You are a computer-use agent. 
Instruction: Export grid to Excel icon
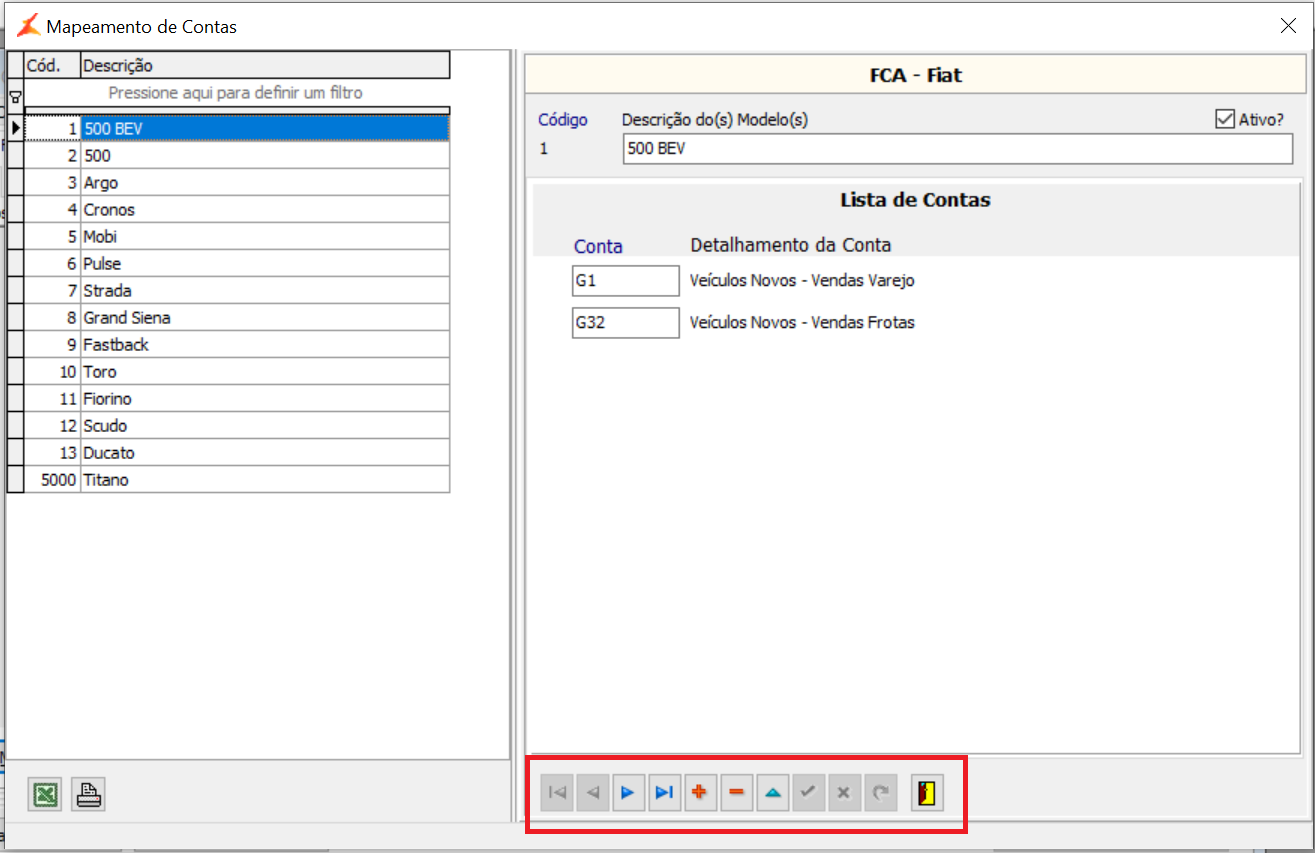[x=45, y=795]
